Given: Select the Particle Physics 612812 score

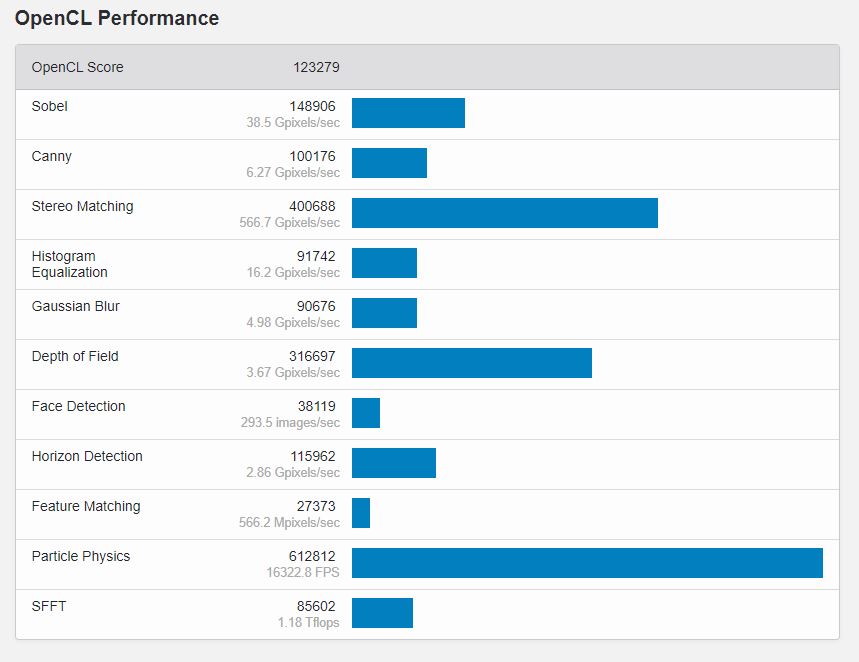Looking at the screenshot, I should point(312,556).
